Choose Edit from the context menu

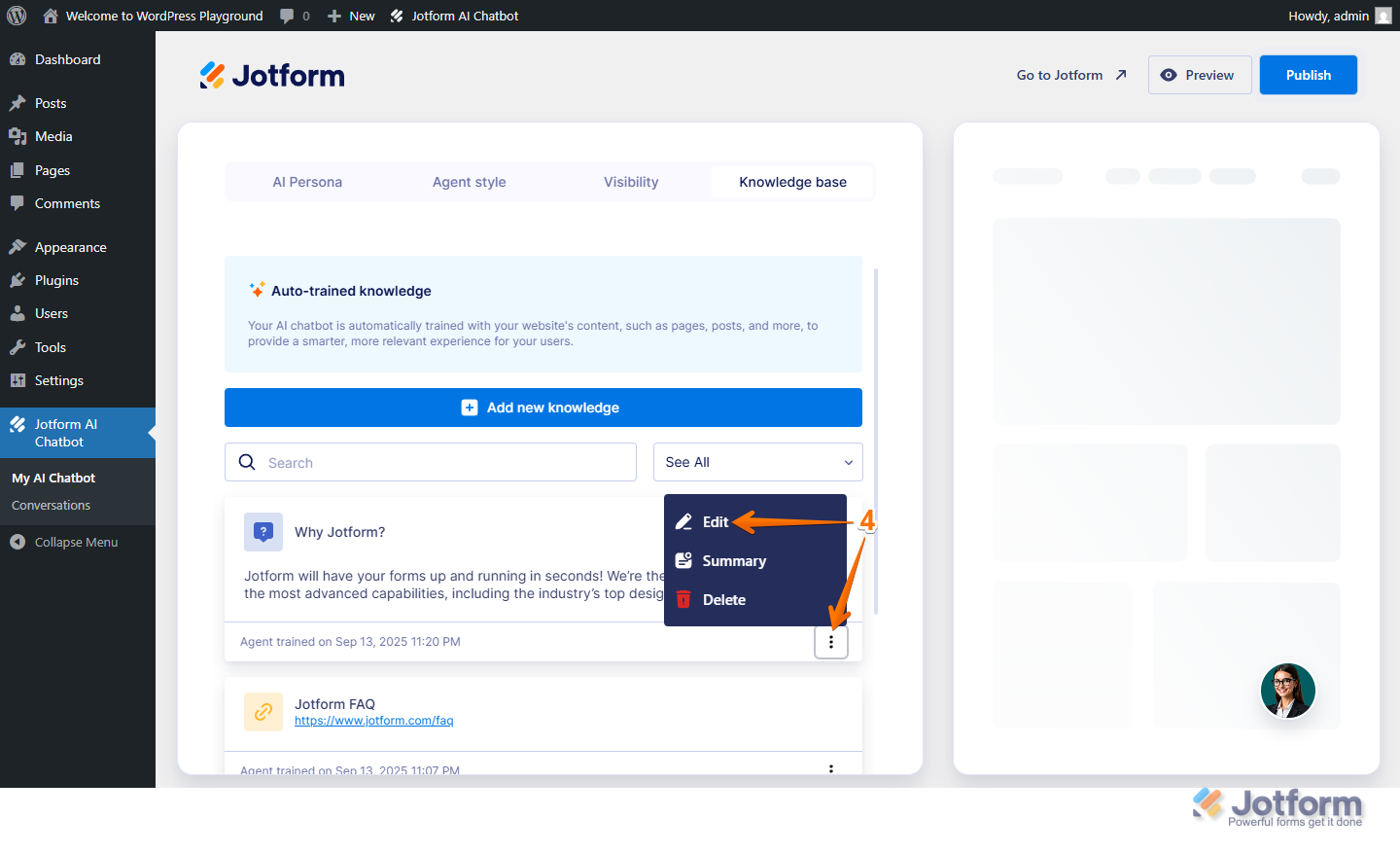tap(755, 521)
